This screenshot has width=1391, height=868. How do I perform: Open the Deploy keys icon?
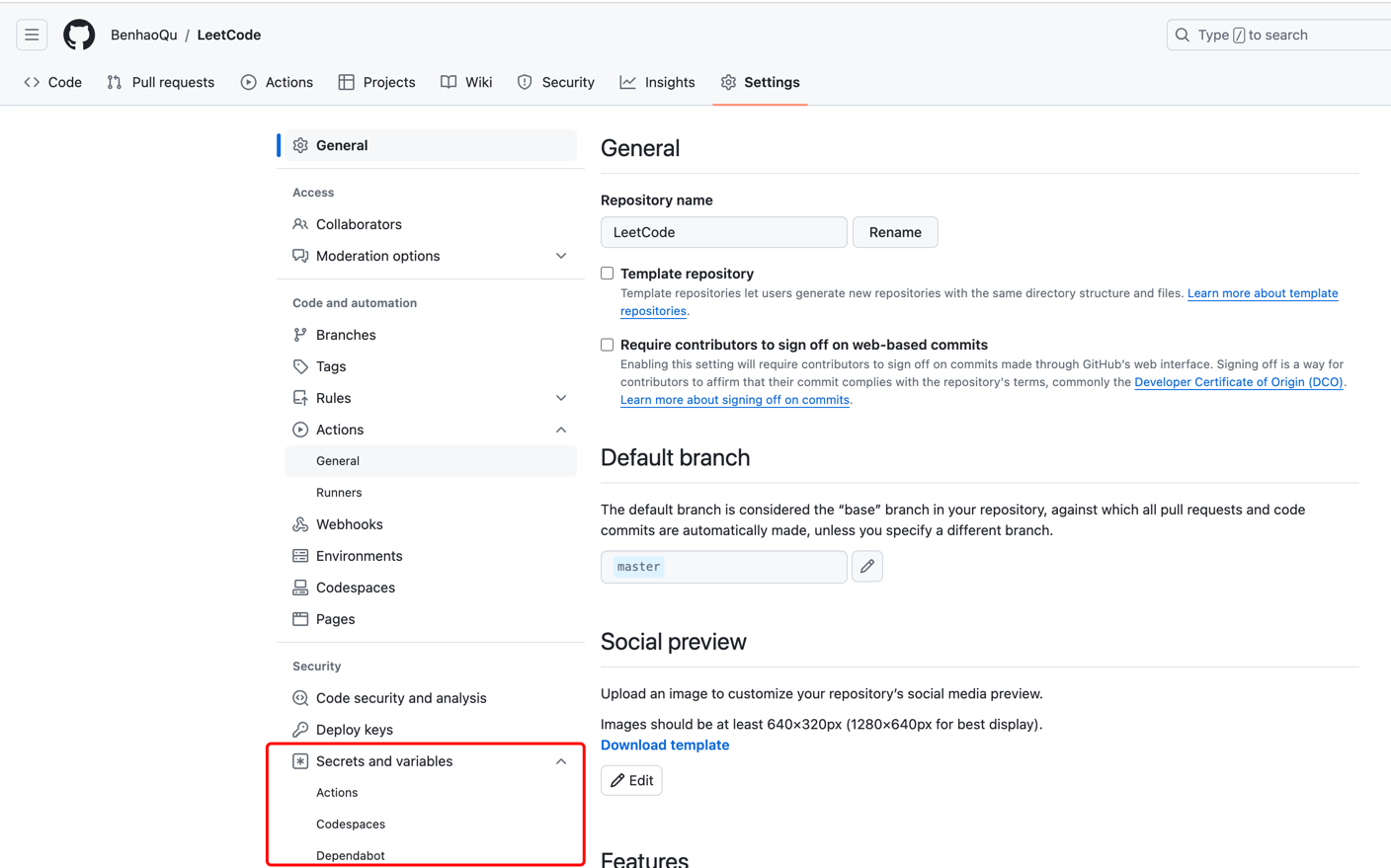point(299,729)
